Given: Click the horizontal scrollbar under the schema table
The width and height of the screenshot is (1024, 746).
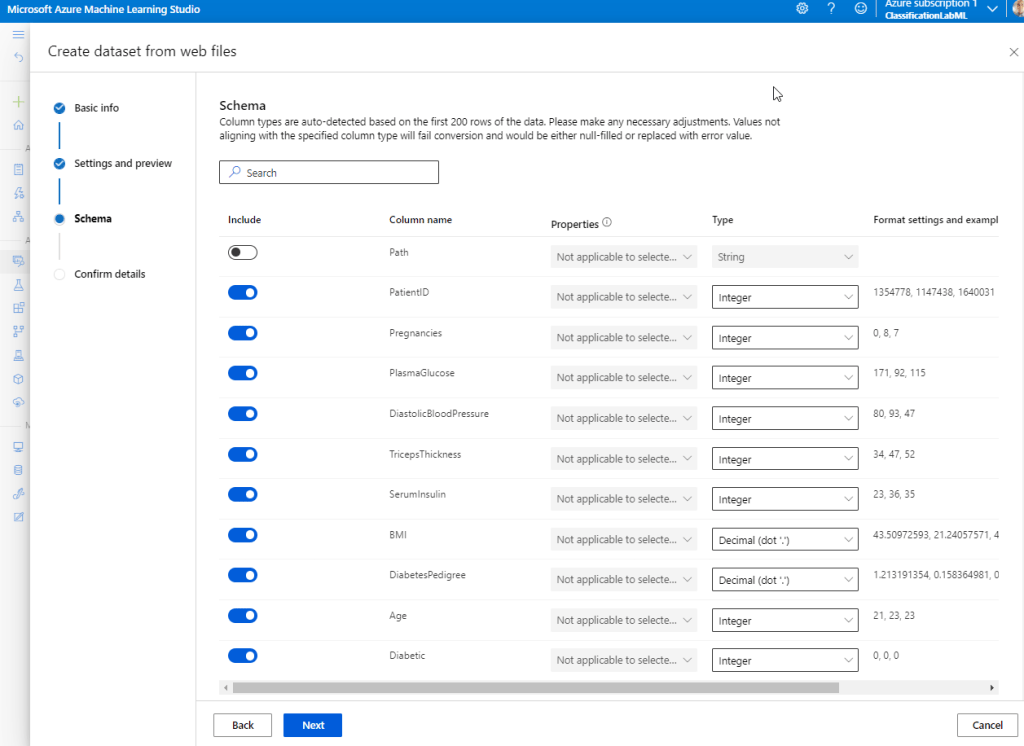Looking at the screenshot, I should click(535, 688).
